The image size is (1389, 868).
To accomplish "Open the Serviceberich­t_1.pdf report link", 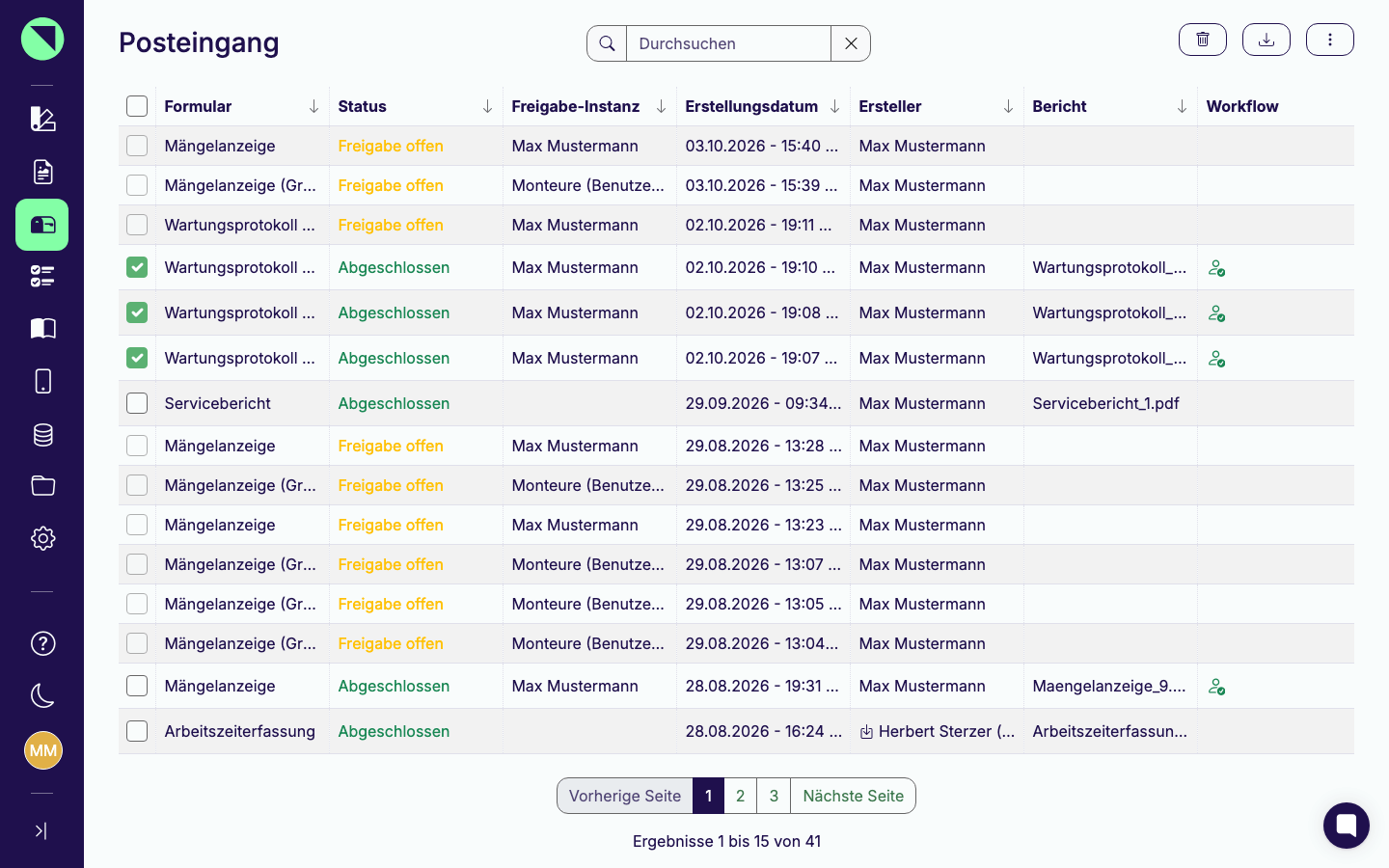I will pyautogui.click(x=1105, y=403).
